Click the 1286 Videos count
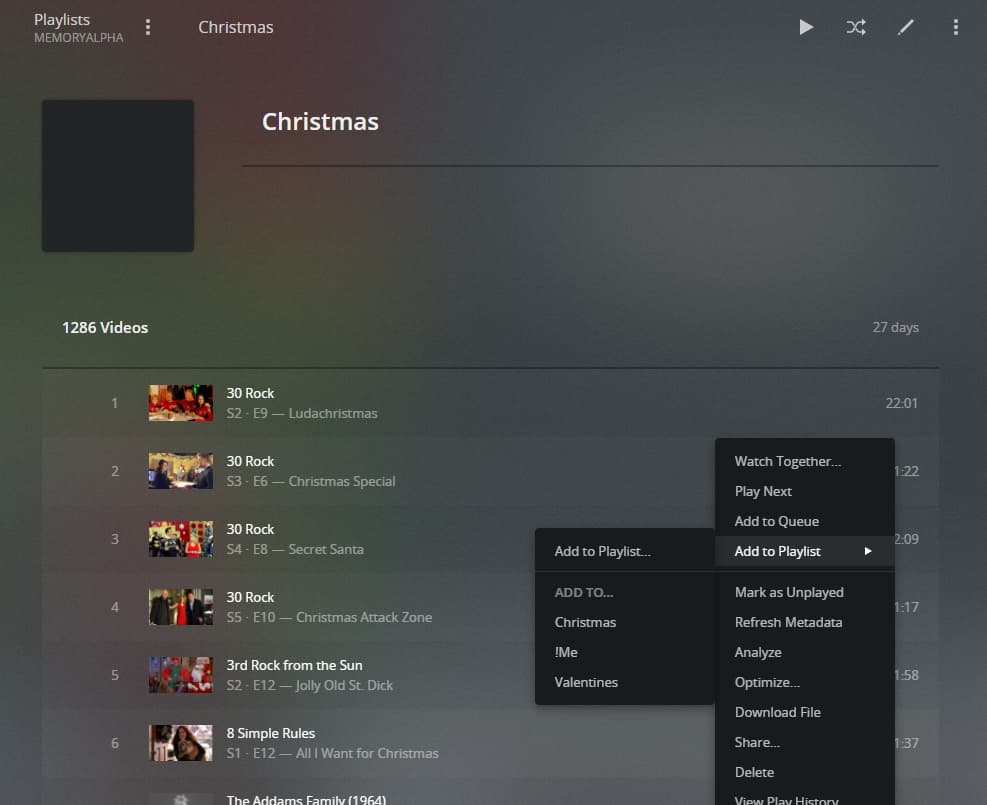Image resolution: width=987 pixels, height=805 pixels. pyautogui.click(x=105, y=327)
